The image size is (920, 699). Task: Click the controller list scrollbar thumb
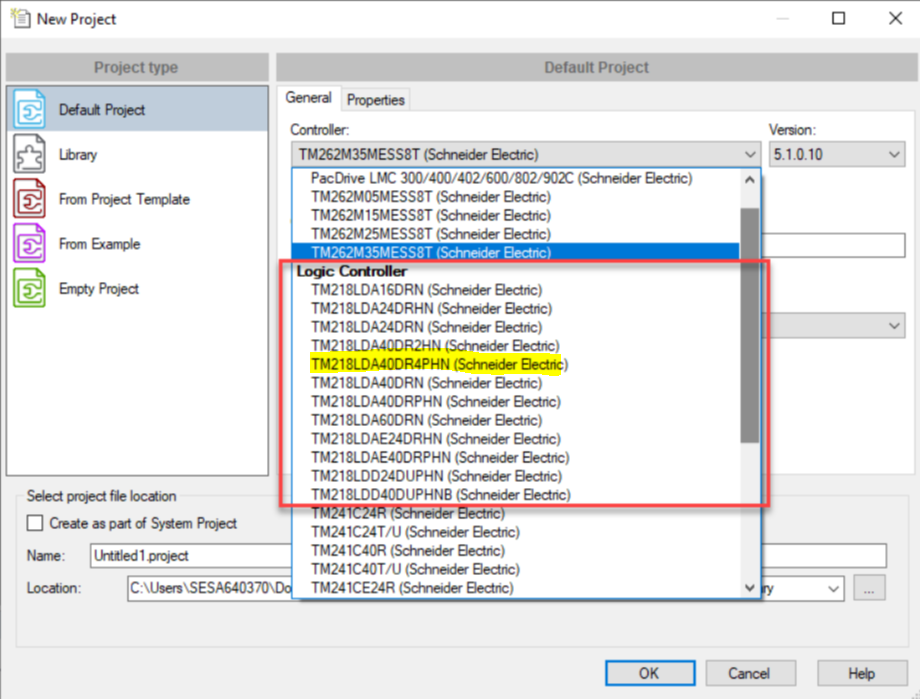(749, 325)
